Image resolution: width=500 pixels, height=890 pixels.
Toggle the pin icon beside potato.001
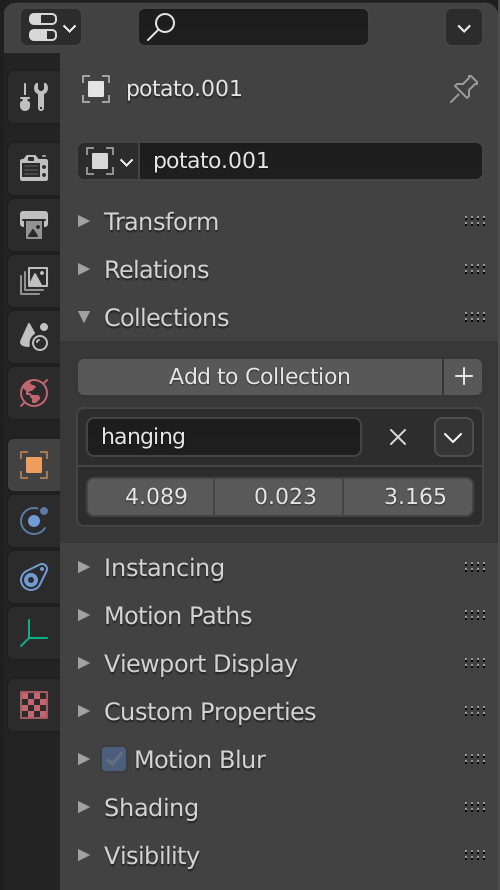point(464,89)
